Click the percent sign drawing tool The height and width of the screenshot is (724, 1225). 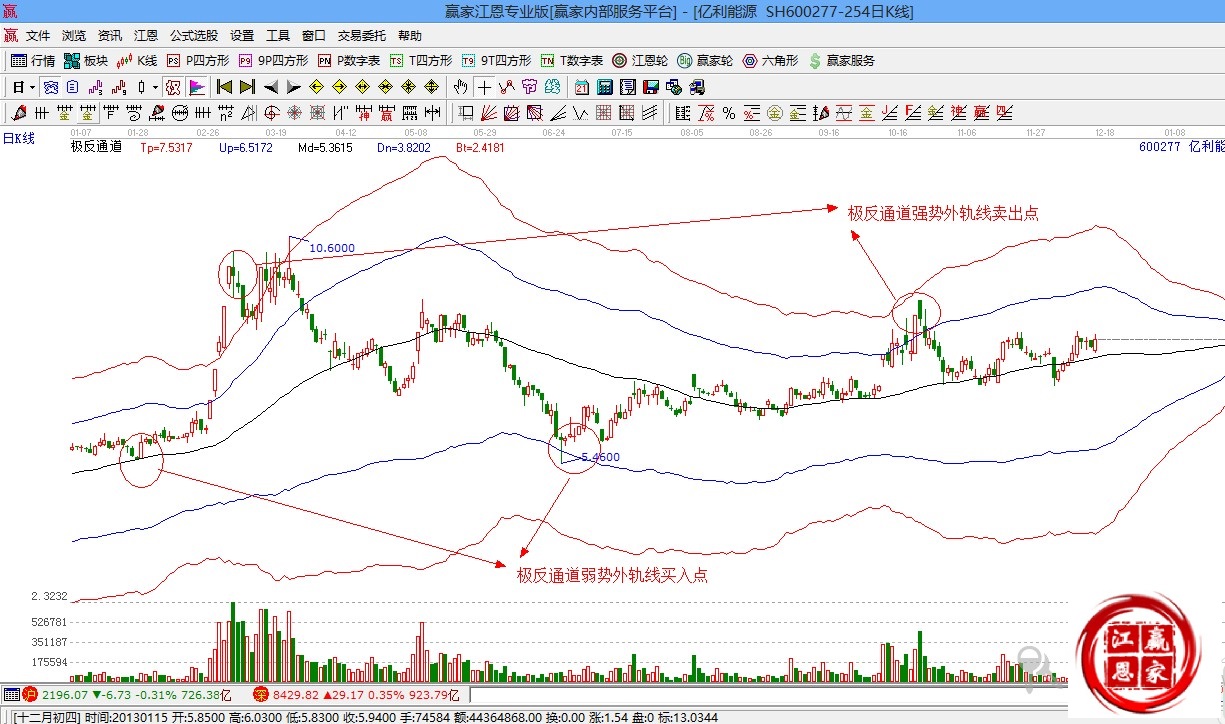tap(729, 112)
